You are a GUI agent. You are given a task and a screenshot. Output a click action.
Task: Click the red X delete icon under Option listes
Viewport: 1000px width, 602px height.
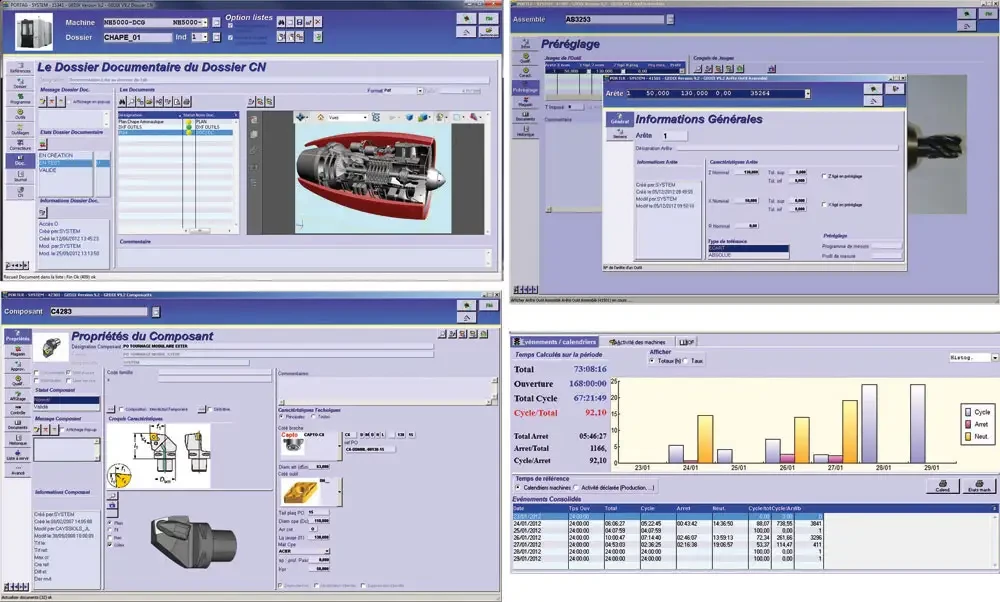coord(318,22)
